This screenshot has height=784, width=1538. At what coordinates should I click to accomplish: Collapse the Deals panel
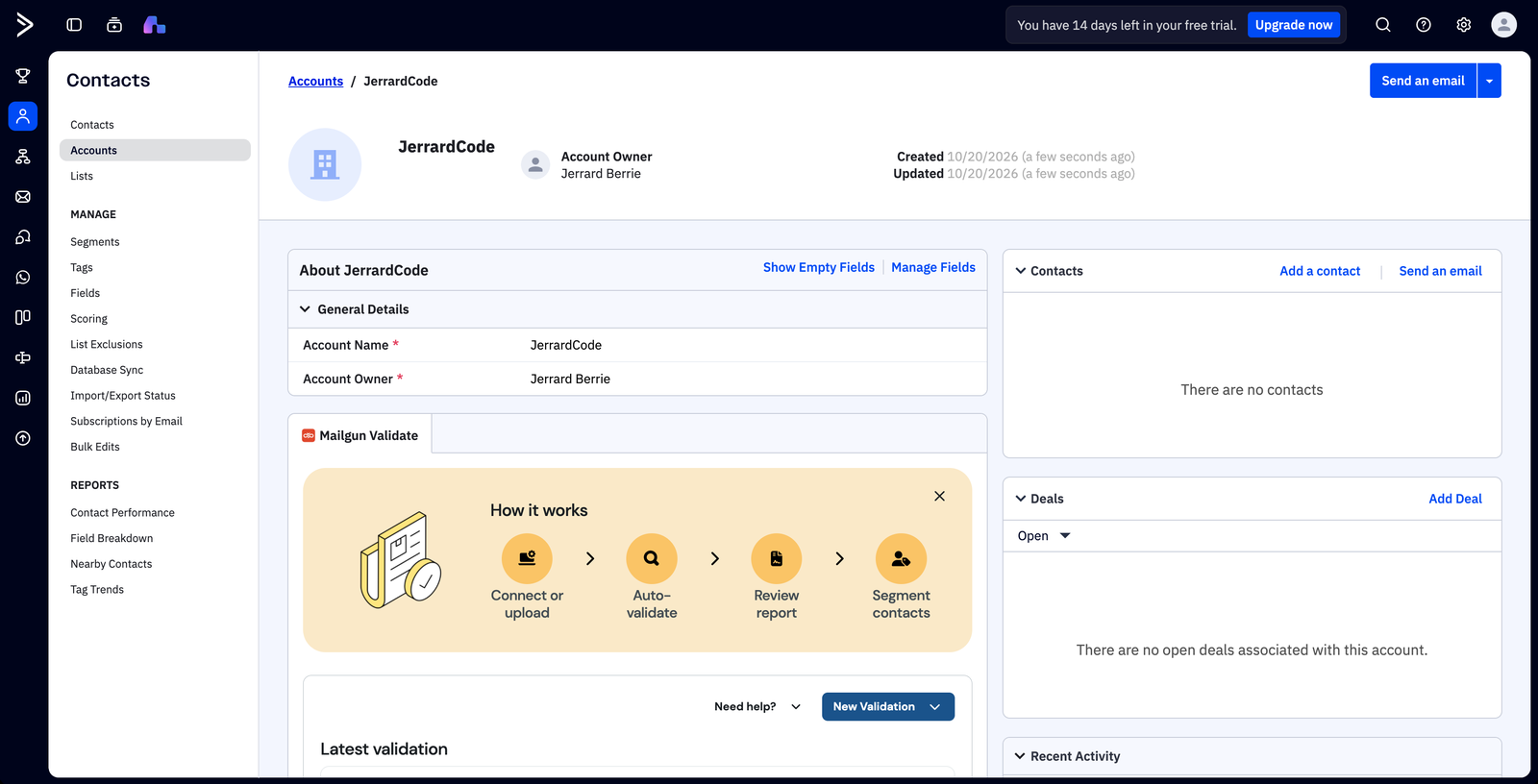pos(1021,499)
